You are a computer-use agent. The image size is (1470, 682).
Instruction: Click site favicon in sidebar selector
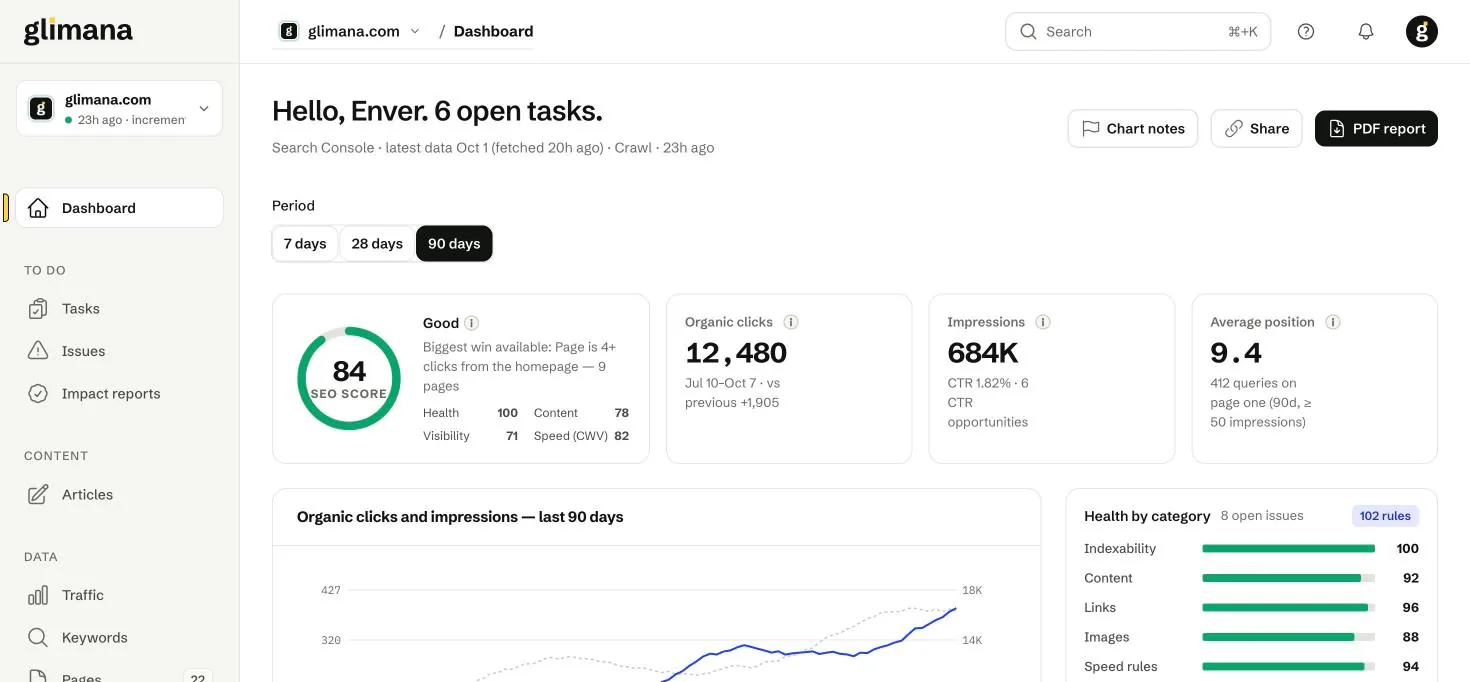point(41,108)
